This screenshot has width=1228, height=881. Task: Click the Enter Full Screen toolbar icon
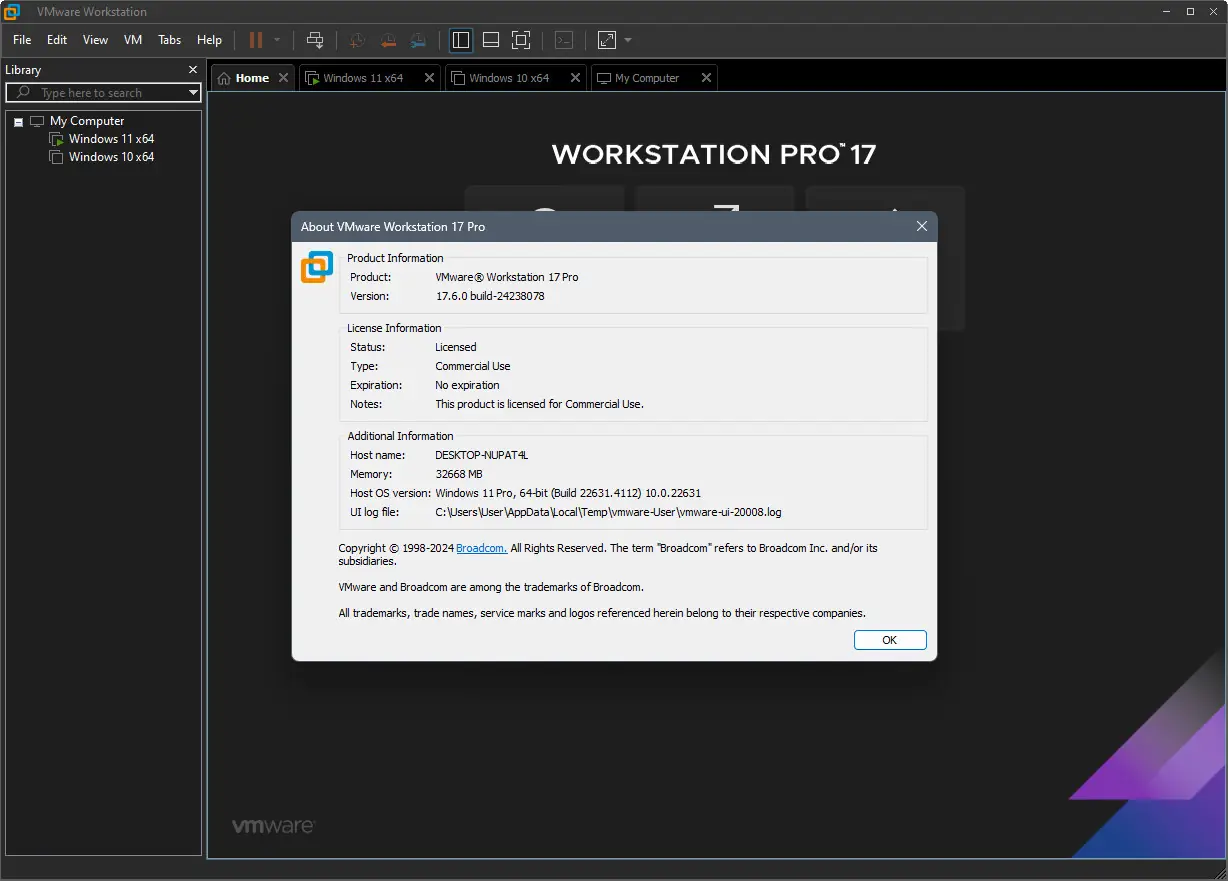coord(521,40)
